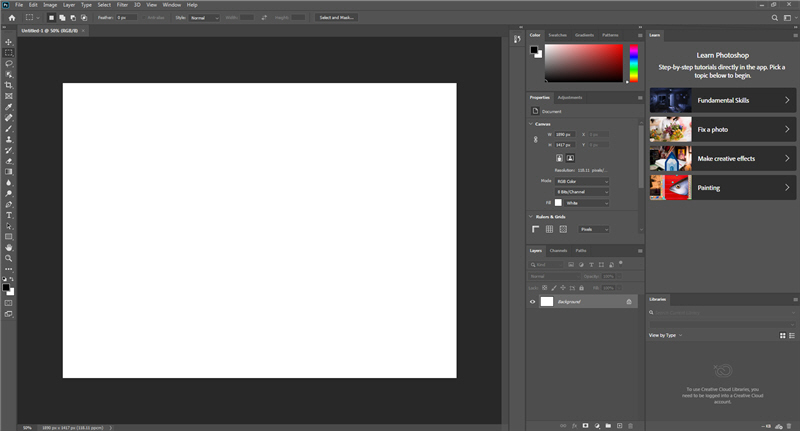Image resolution: width=800 pixels, height=431 pixels.
Task: Toggle rulers icon in Rulers & Grids
Action: coord(535,229)
